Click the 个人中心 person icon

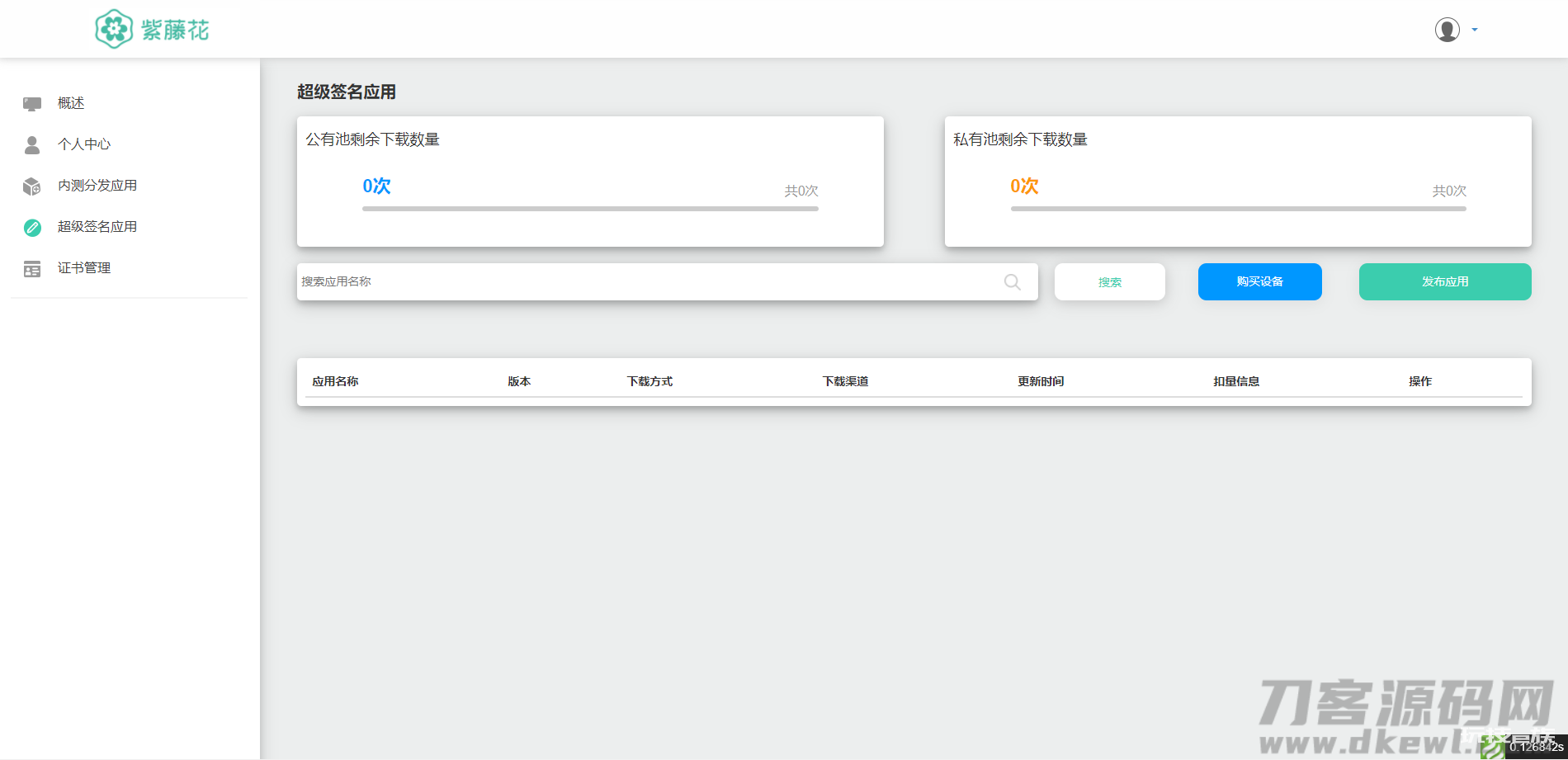pyautogui.click(x=32, y=144)
